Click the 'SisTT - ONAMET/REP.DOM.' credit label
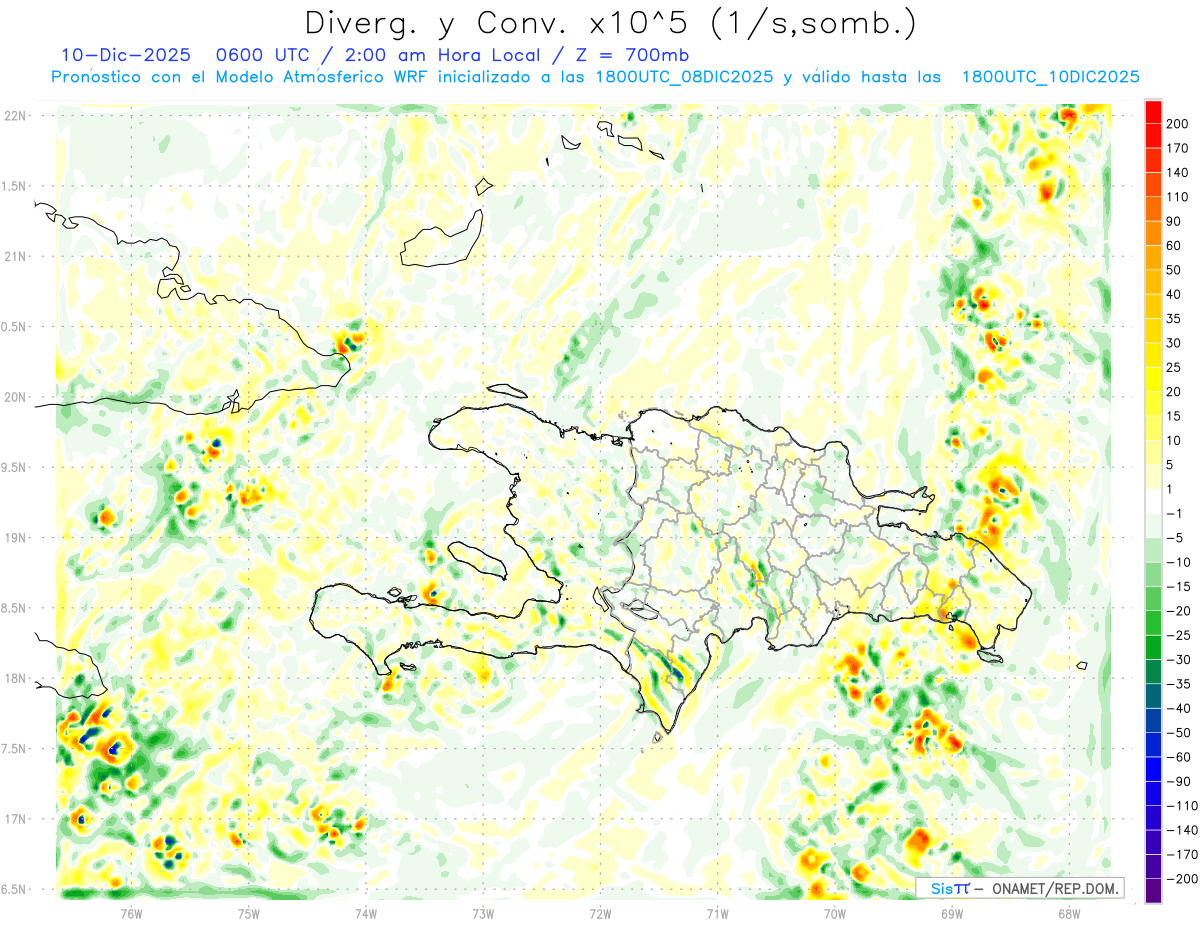The image size is (1200, 927). point(1019,888)
